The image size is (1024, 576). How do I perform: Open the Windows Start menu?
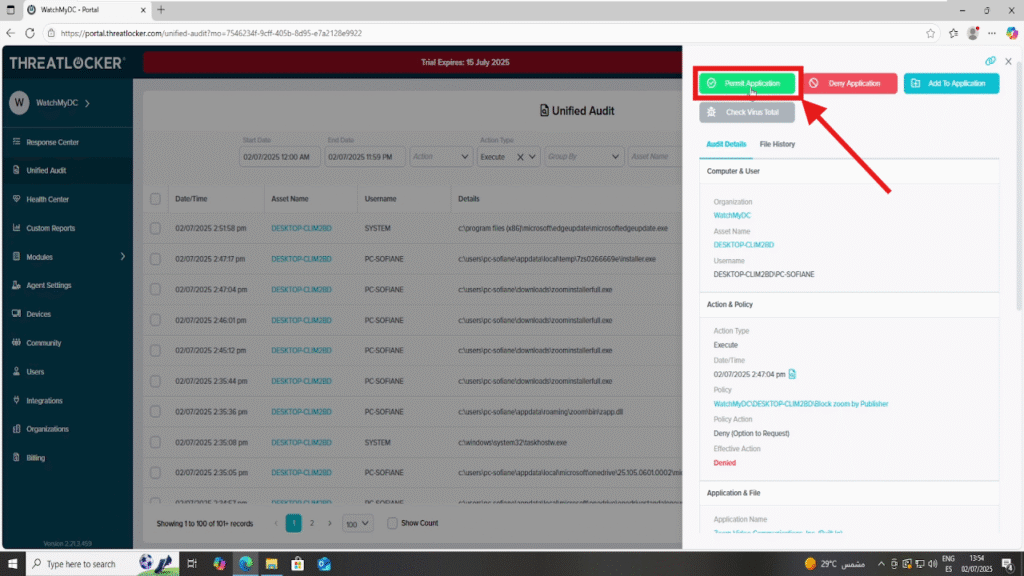pyautogui.click(x=12, y=564)
